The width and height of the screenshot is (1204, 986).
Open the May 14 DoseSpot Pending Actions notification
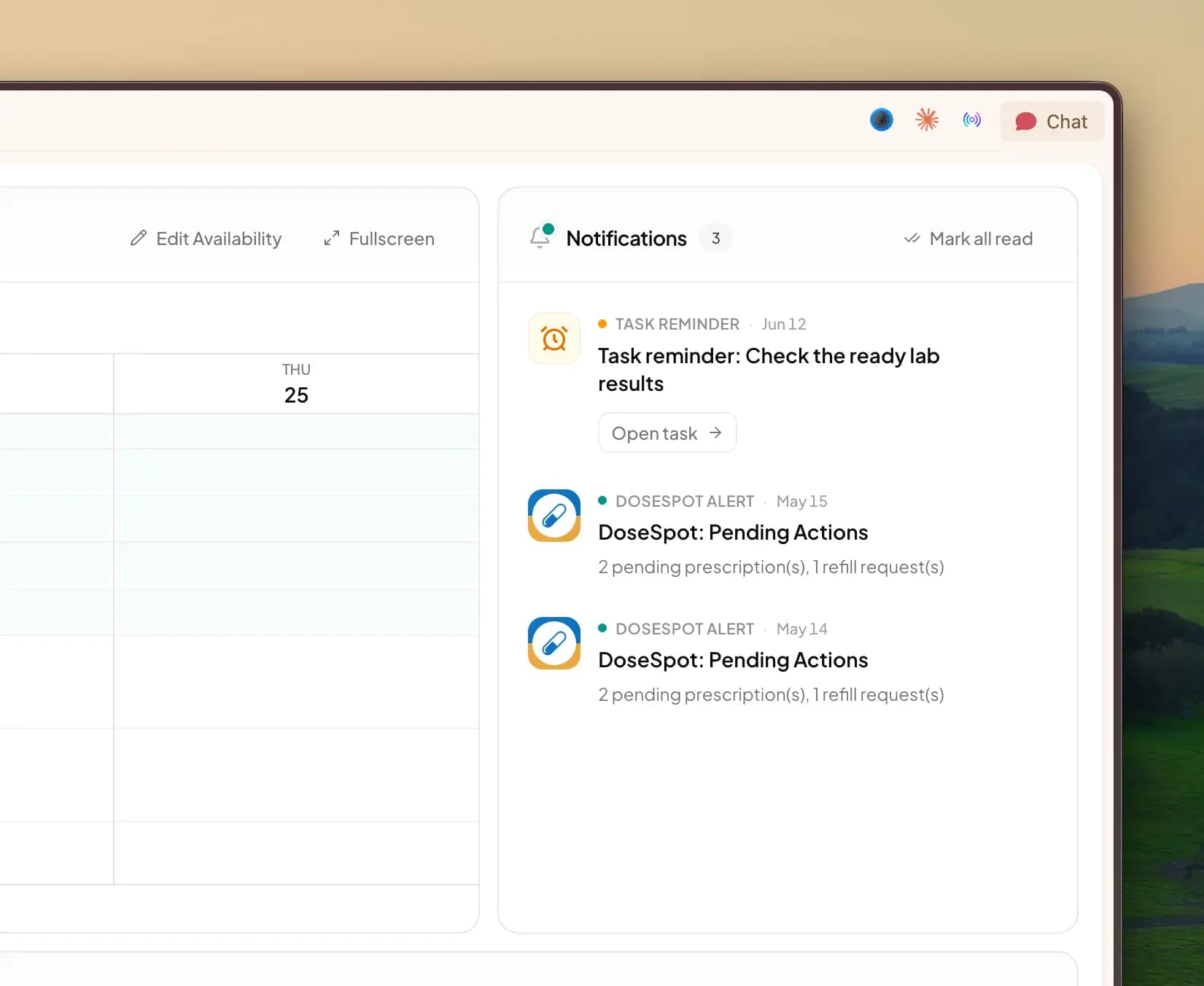click(733, 660)
